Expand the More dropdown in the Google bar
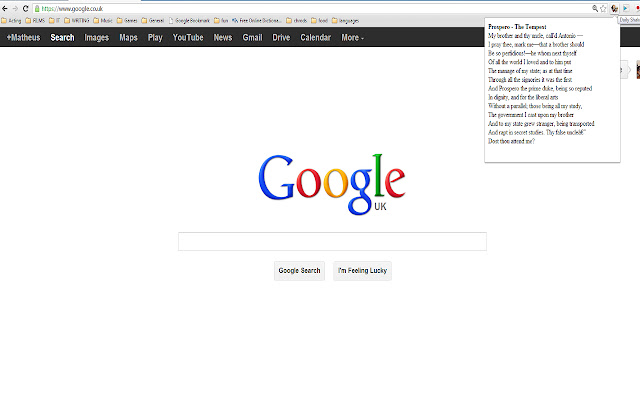 [352, 38]
